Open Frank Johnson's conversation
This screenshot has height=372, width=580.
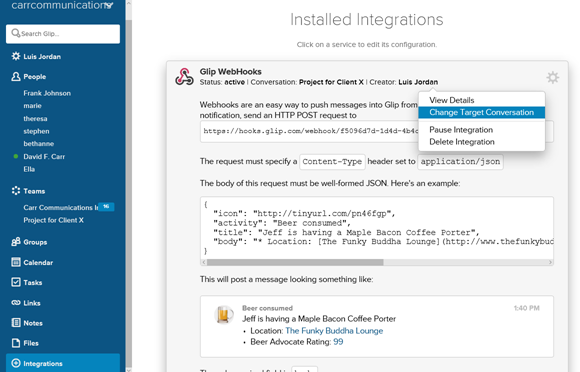[x=47, y=93]
